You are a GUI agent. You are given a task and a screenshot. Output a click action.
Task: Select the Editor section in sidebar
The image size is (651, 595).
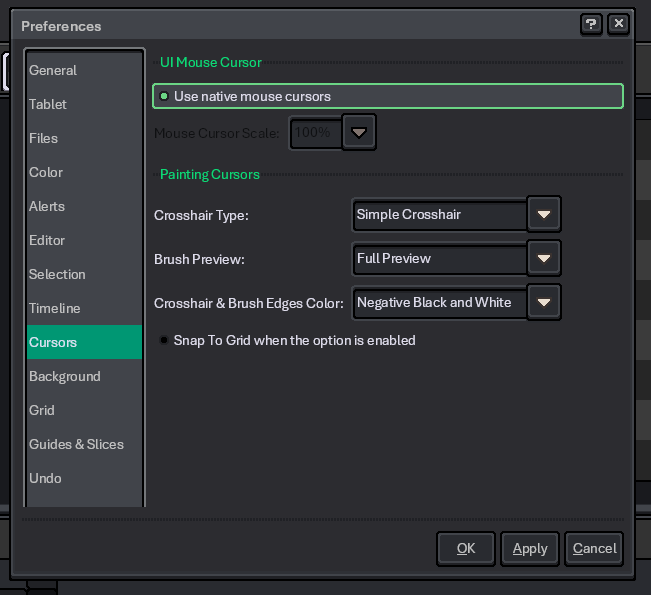click(47, 241)
